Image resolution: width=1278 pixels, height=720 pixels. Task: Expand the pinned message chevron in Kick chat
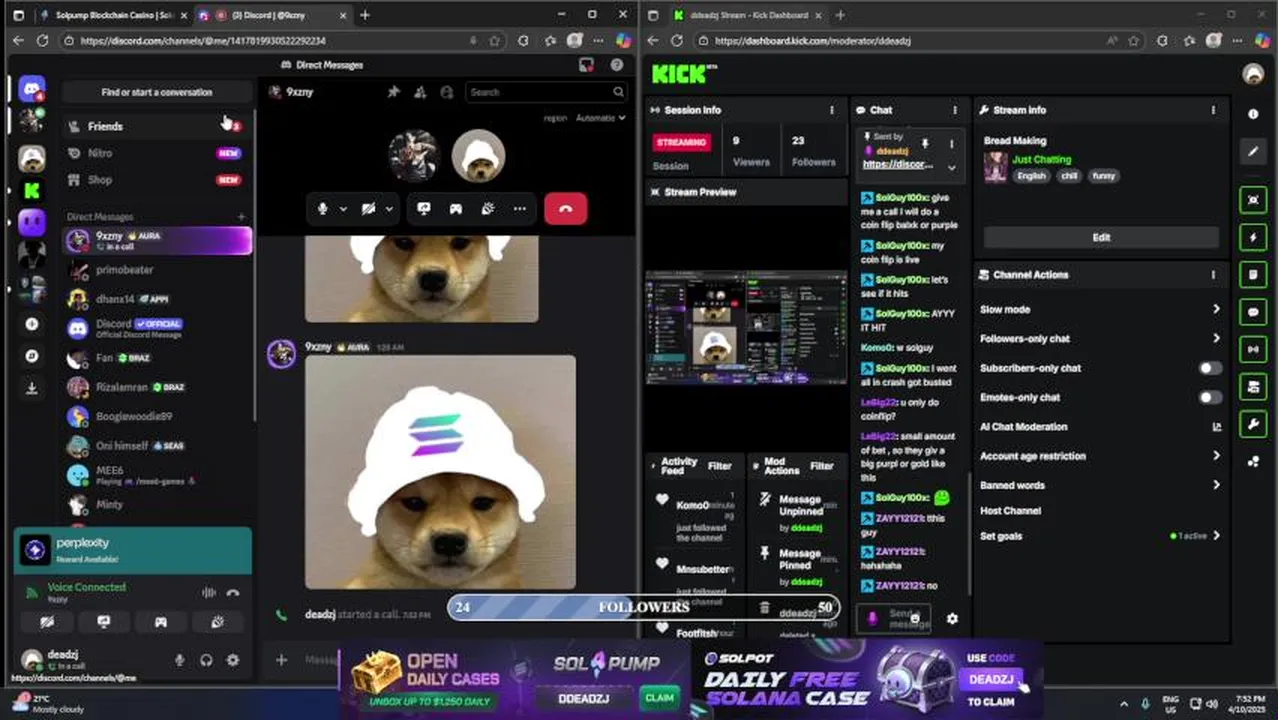(951, 168)
